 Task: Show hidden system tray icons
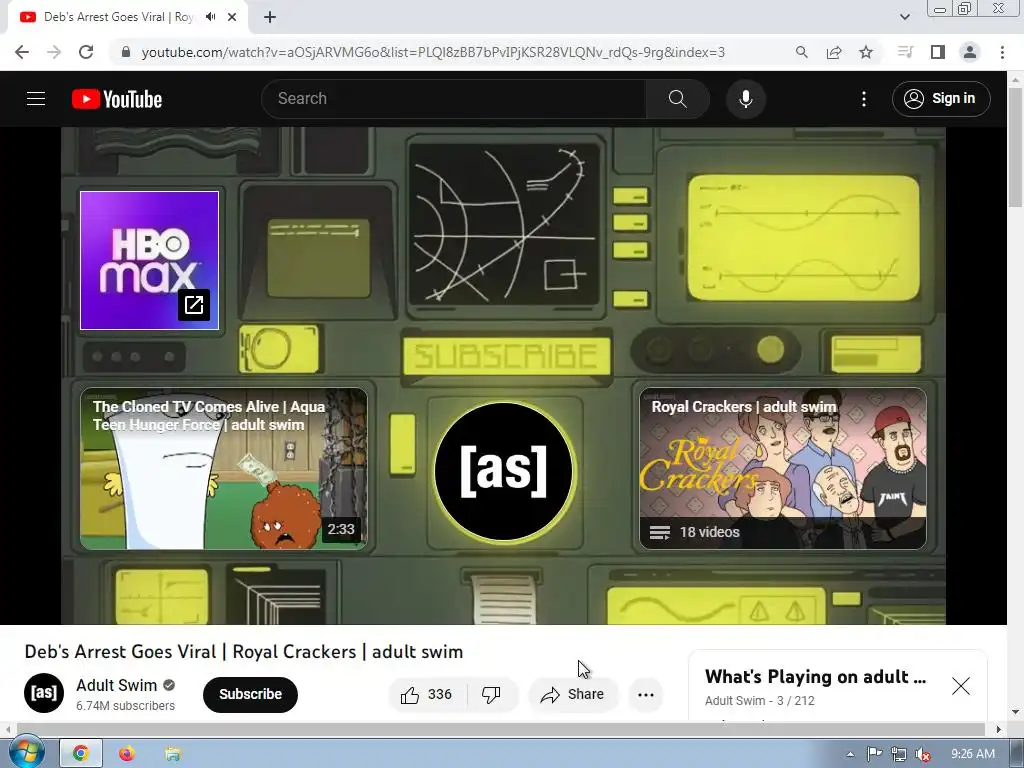pyautogui.click(x=850, y=754)
